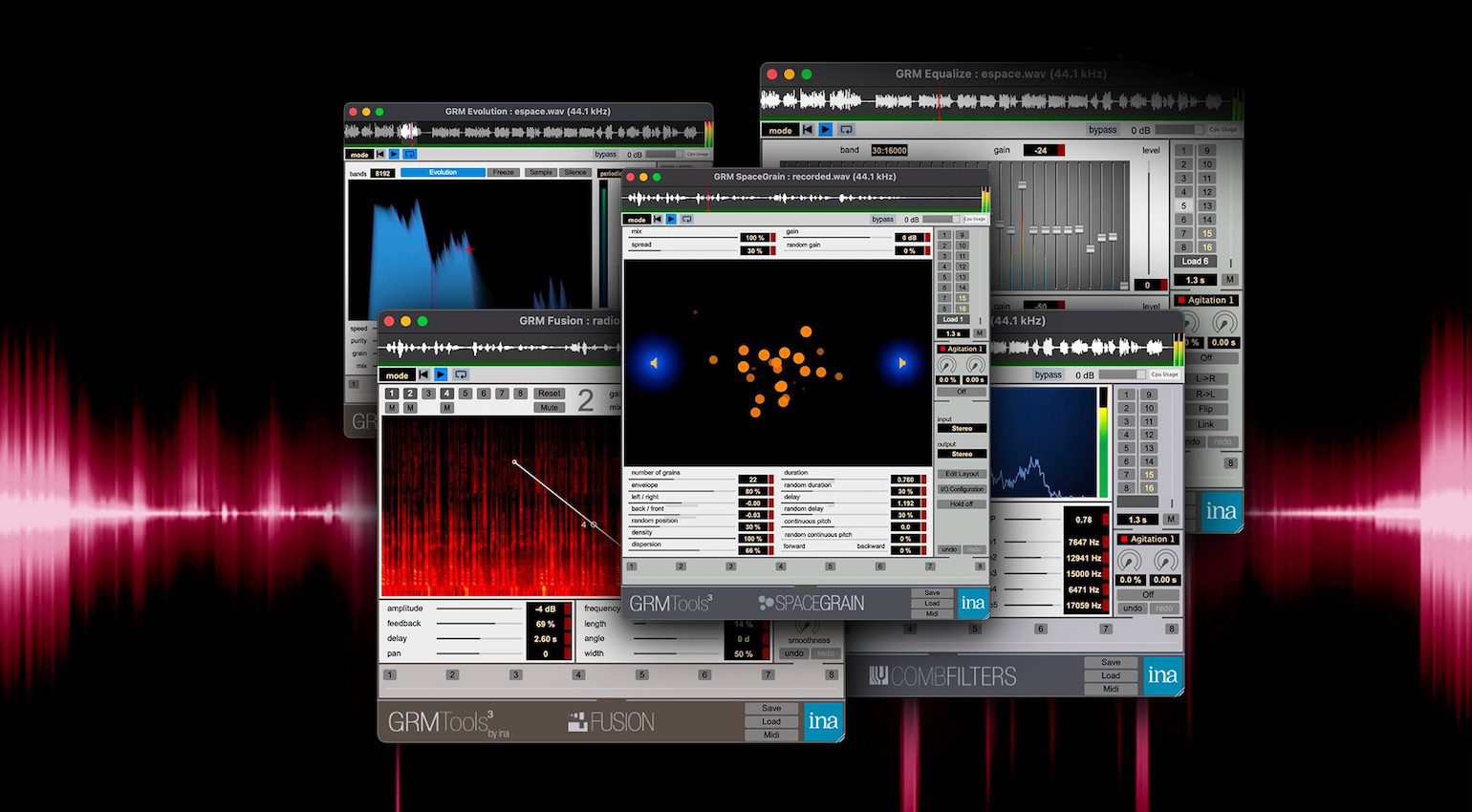Click the Edit Layout button in SpaceGrain
Viewport: 1472px width, 812px height.
[x=961, y=473]
